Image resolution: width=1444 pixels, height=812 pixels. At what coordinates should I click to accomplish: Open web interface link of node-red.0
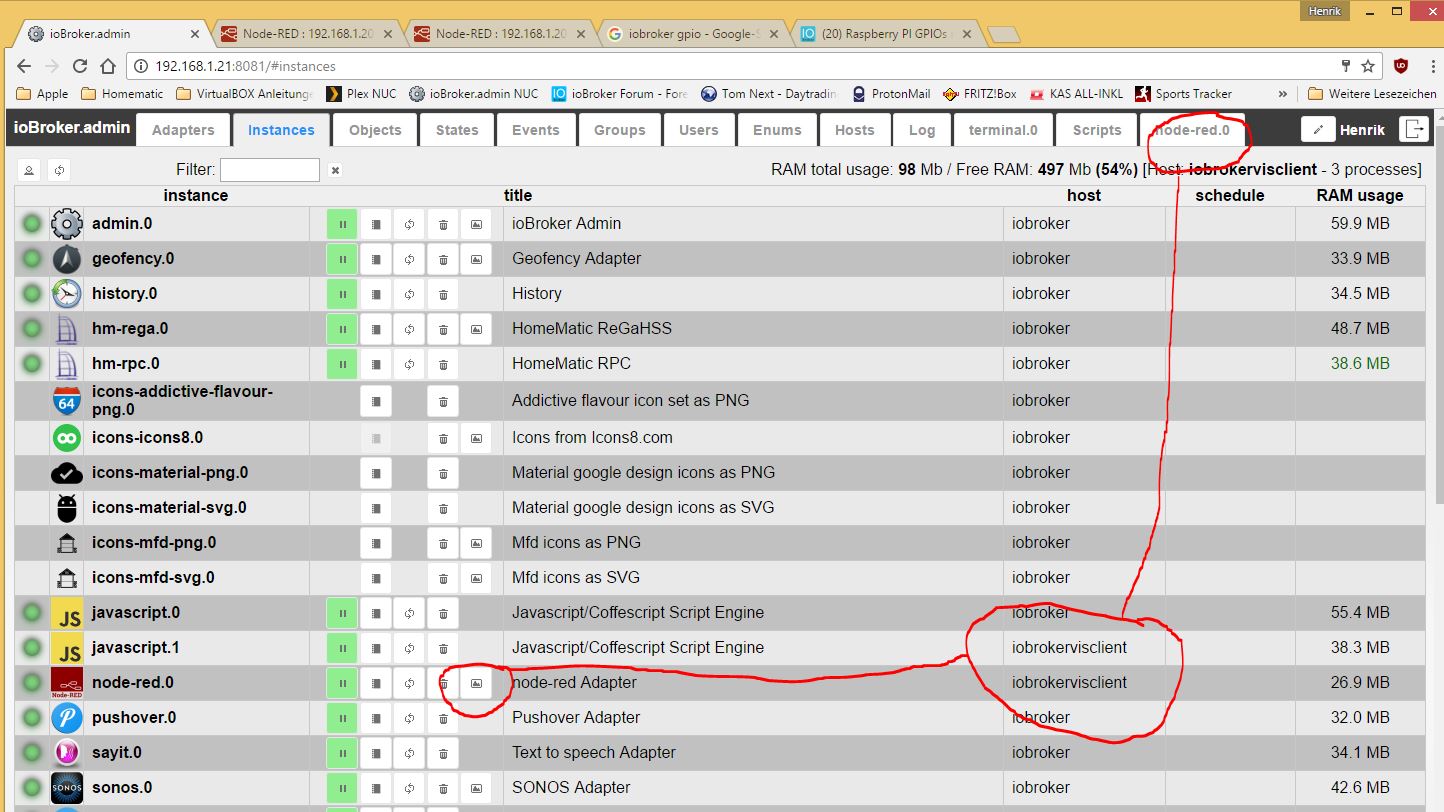476,683
